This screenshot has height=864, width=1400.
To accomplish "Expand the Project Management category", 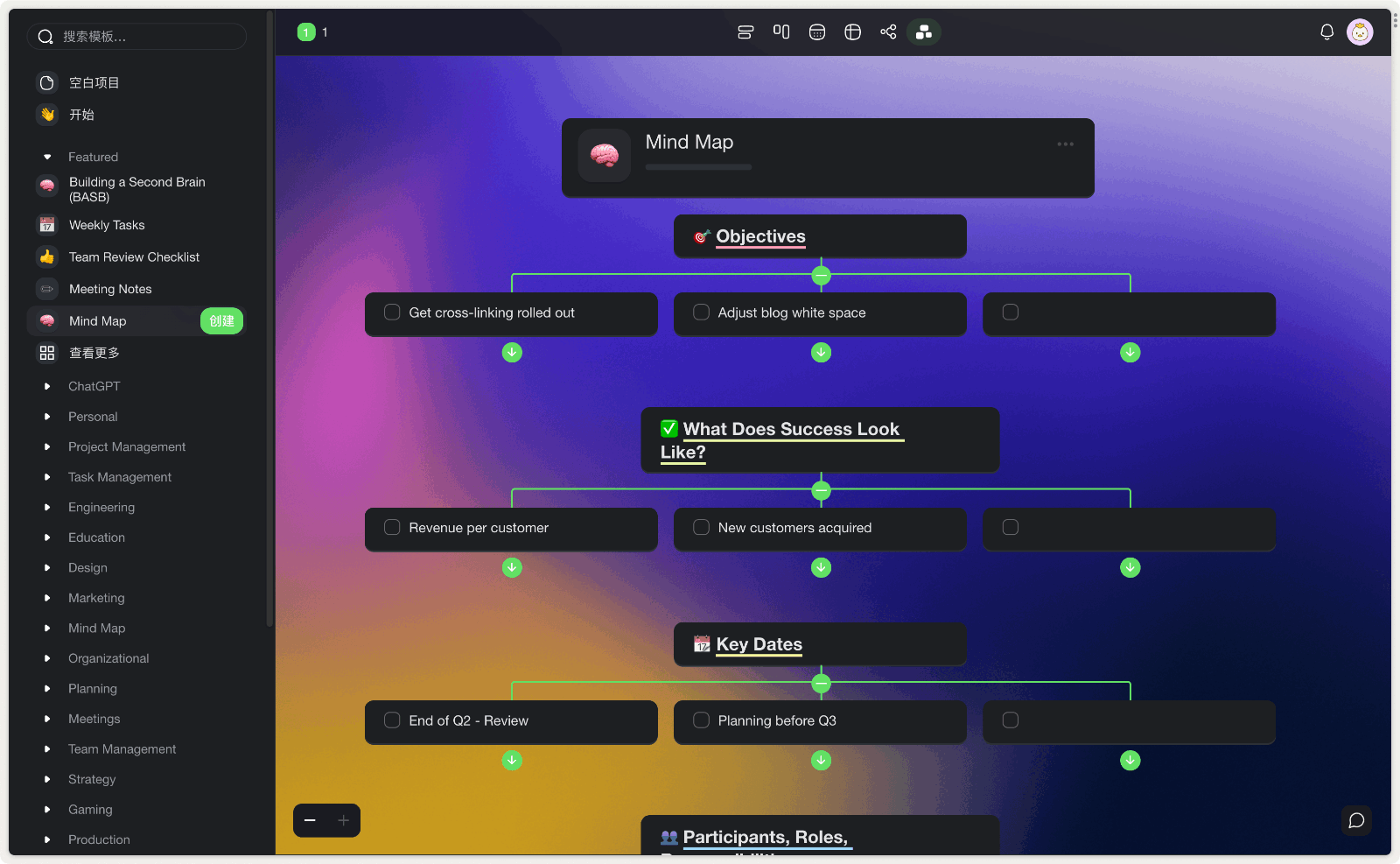I will pyautogui.click(x=47, y=446).
